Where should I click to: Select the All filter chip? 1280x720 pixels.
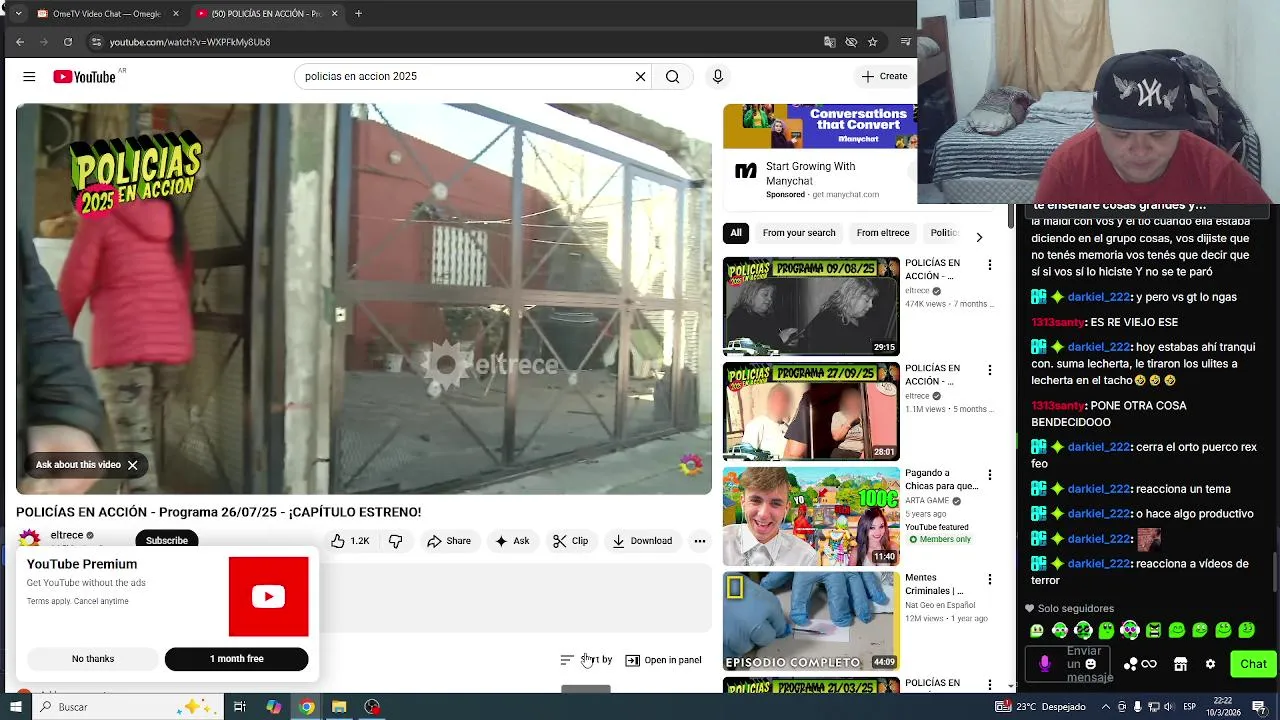[x=736, y=233]
